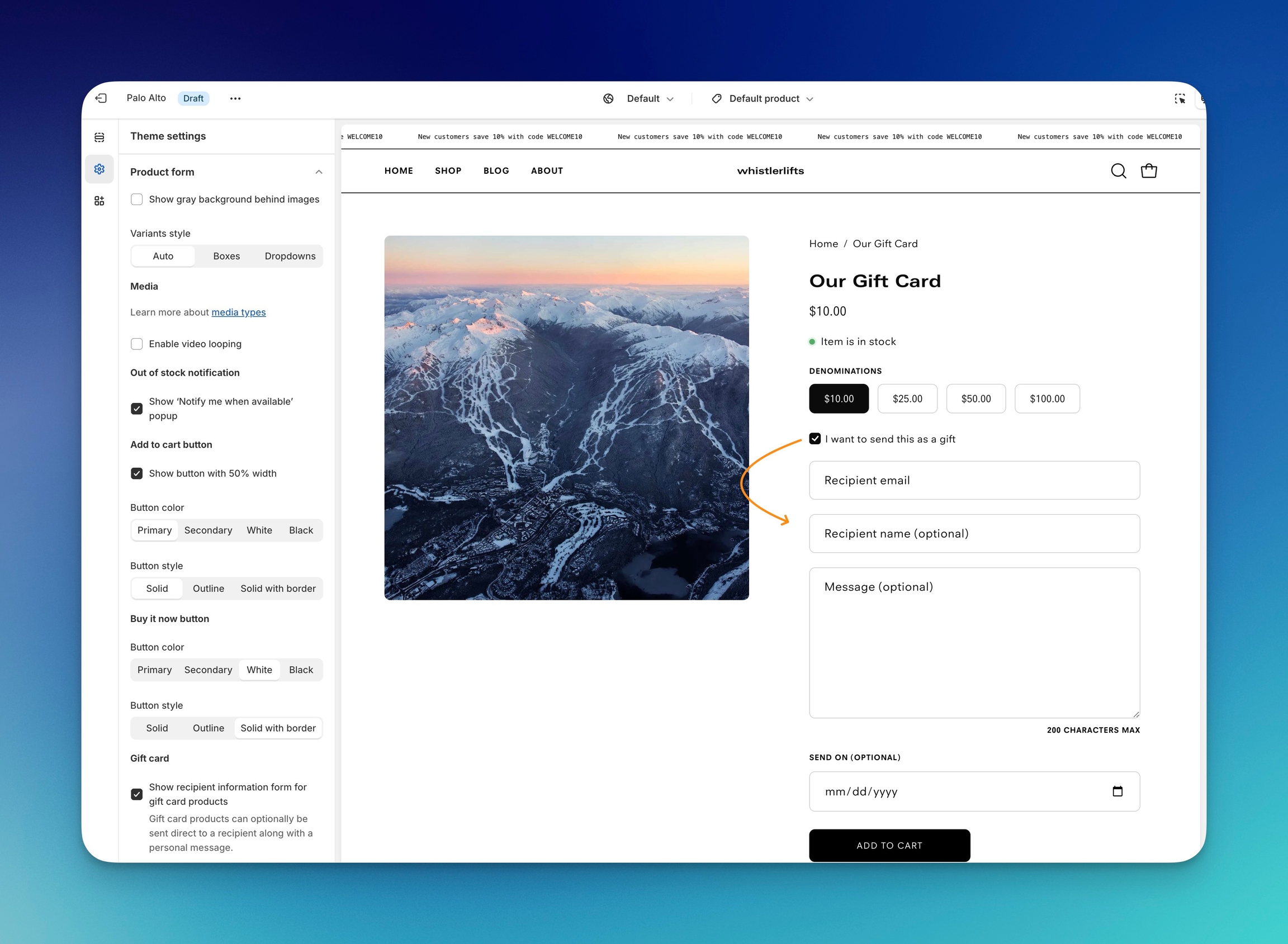Select Dropdowns variants style
Screen dimensions: 1288x944
(x=290, y=256)
